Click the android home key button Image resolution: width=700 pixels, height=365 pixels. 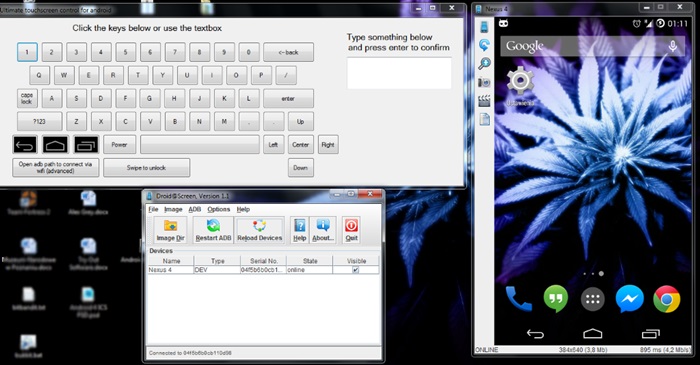55,145
